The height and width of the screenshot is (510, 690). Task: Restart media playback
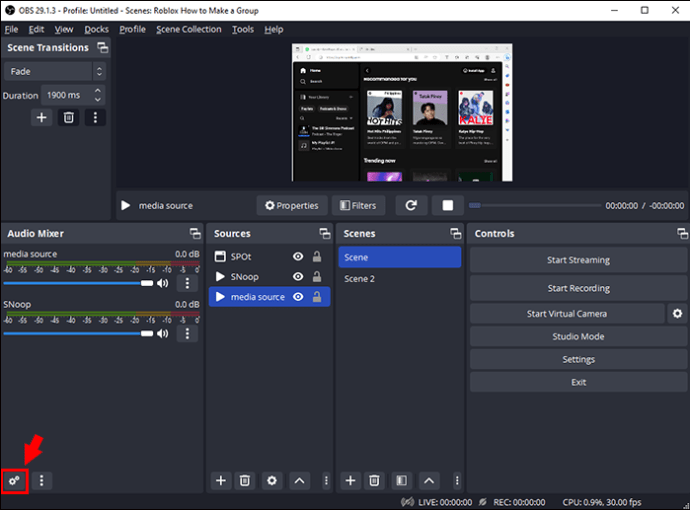point(411,205)
